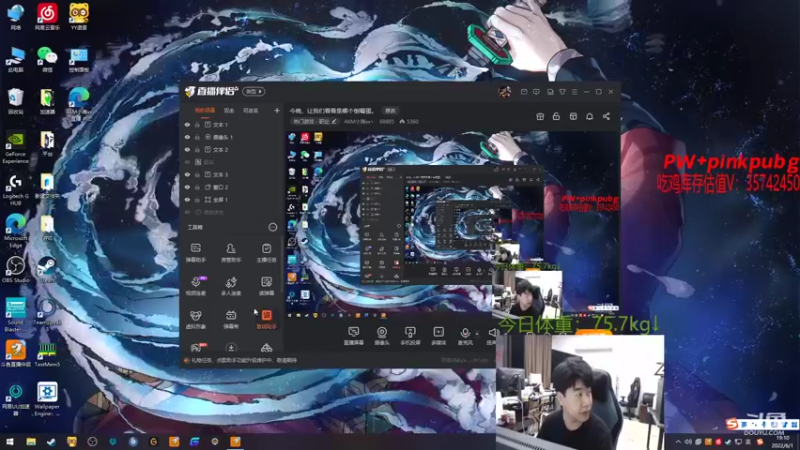Open the 弹幕秀 danmaku show tool
The height and width of the screenshot is (450, 800).
point(231,319)
